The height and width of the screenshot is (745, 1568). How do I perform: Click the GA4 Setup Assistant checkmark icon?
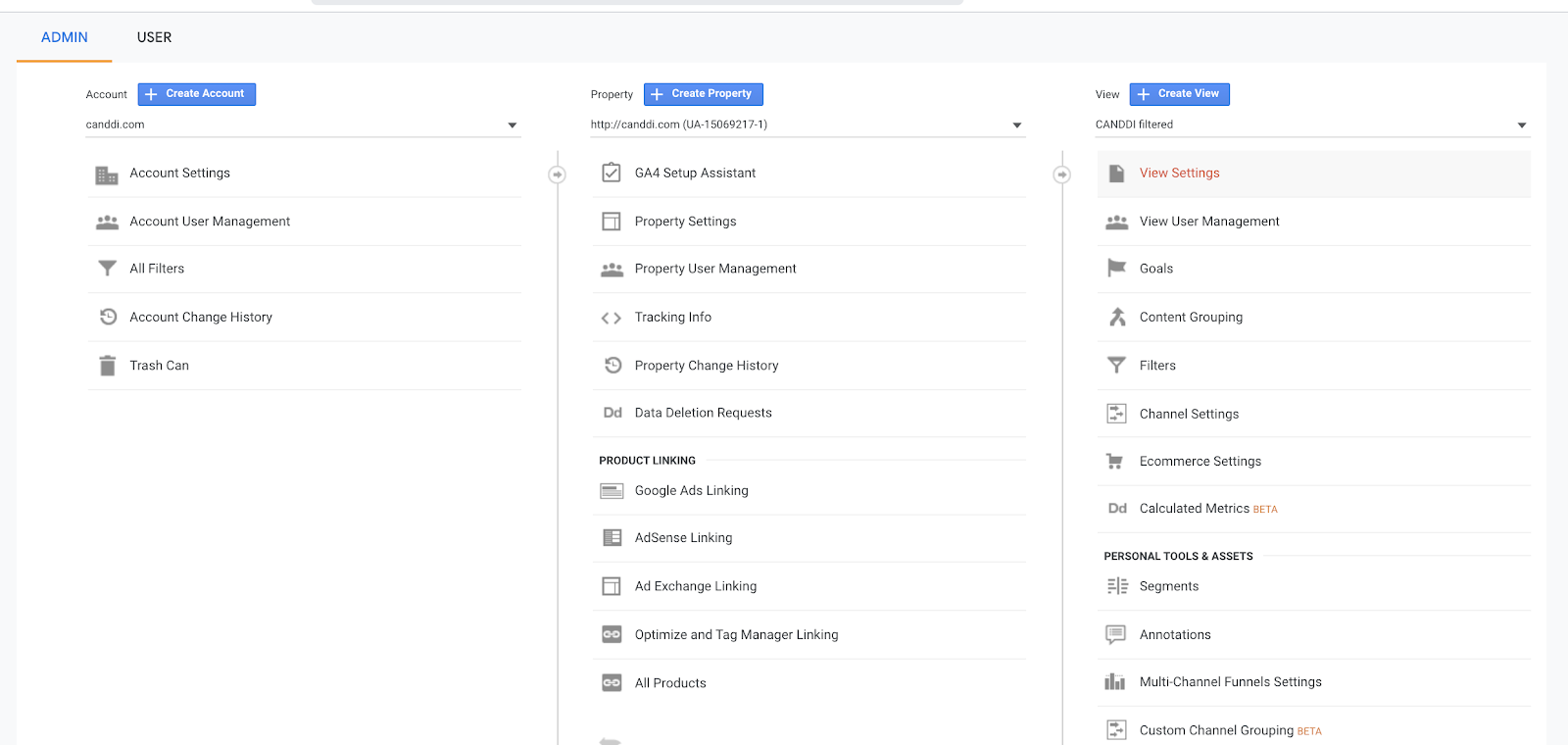(x=612, y=173)
